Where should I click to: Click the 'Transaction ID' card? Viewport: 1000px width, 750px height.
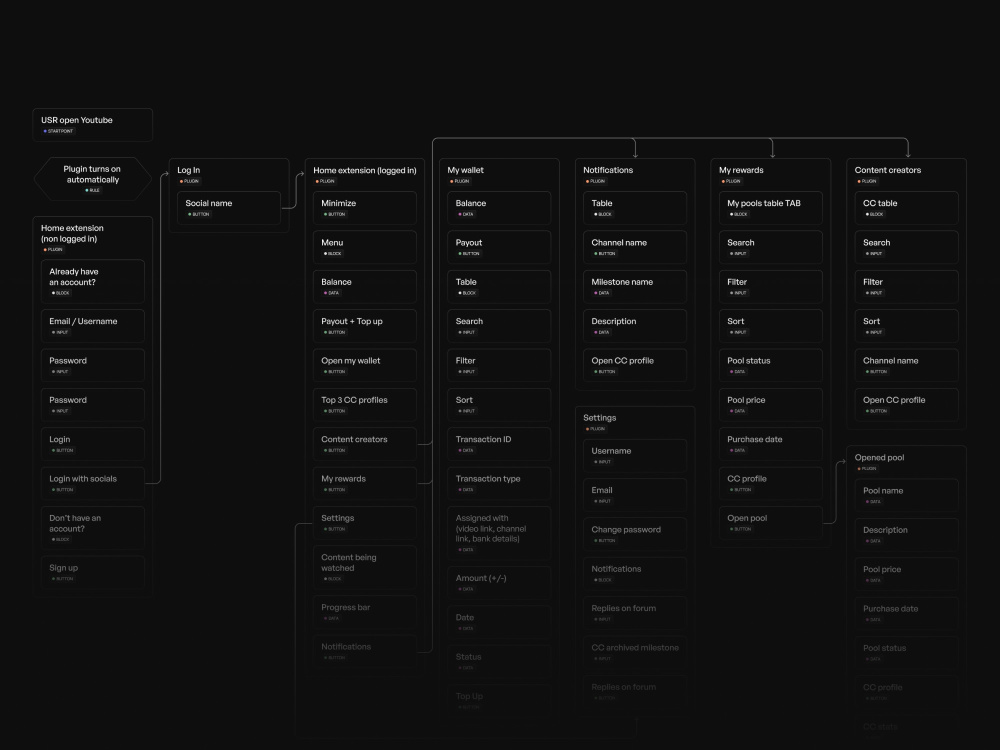pyautogui.click(x=499, y=444)
